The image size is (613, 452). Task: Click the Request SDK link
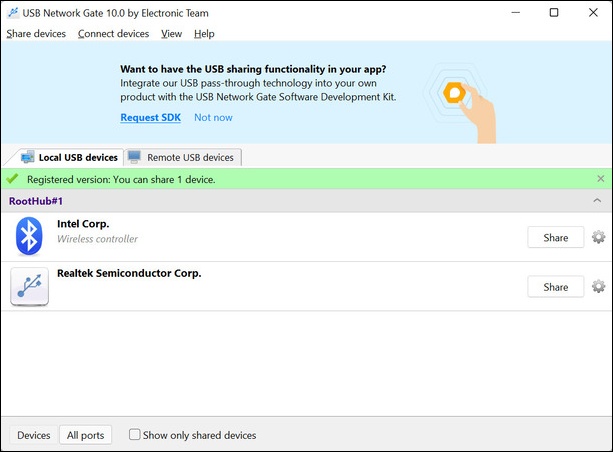tap(151, 117)
